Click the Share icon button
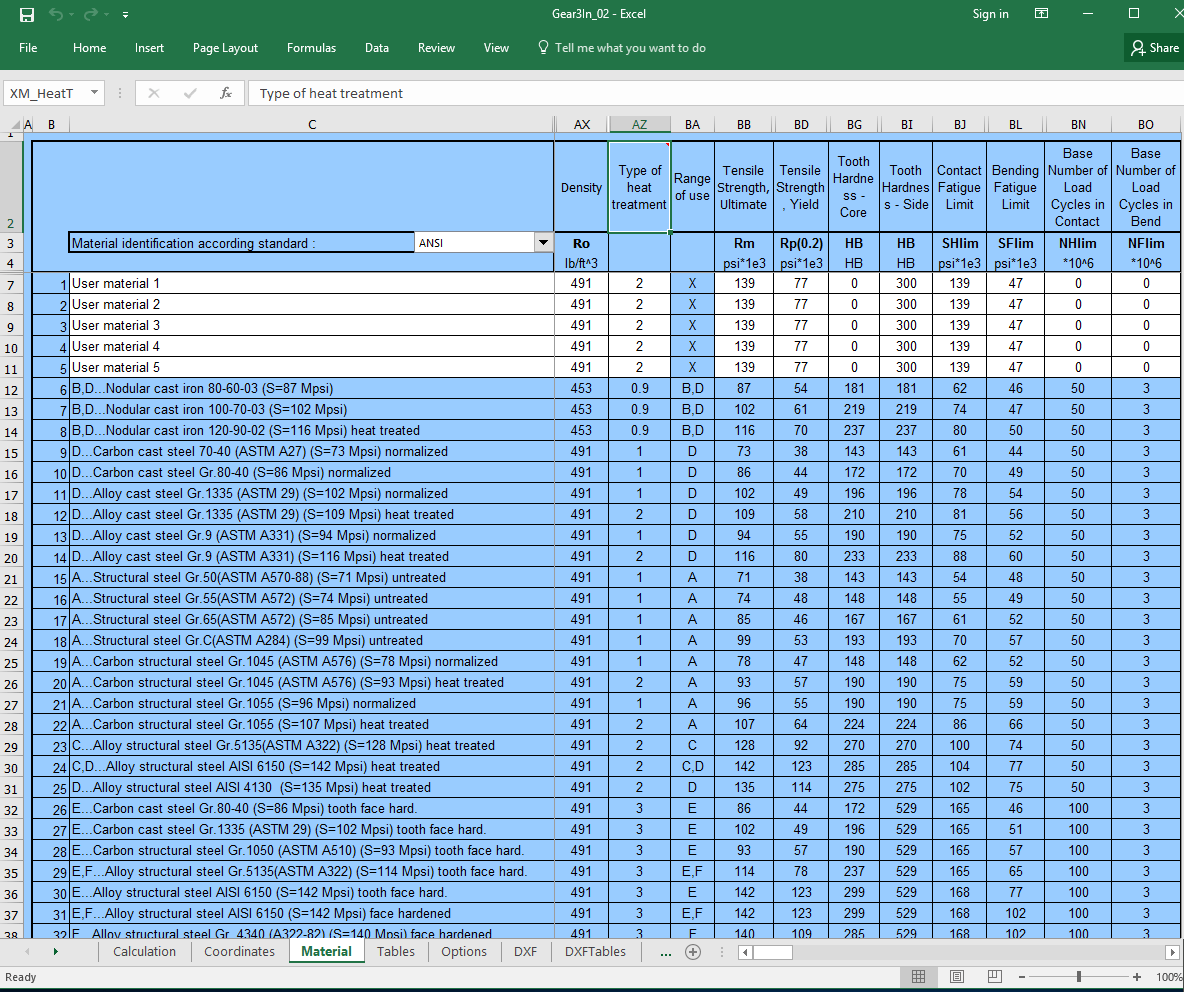Screen dimensions: 1184x992 [x=1154, y=48]
